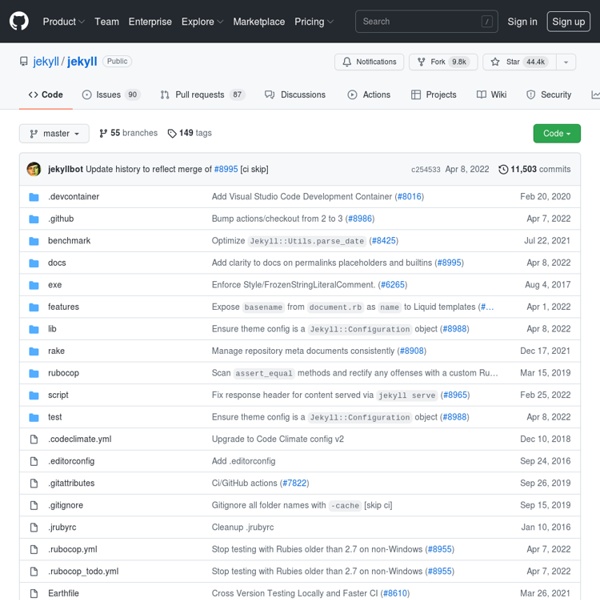600x600 pixels.
Task: Click the file icon for .editorconfig
Action: 34,461
